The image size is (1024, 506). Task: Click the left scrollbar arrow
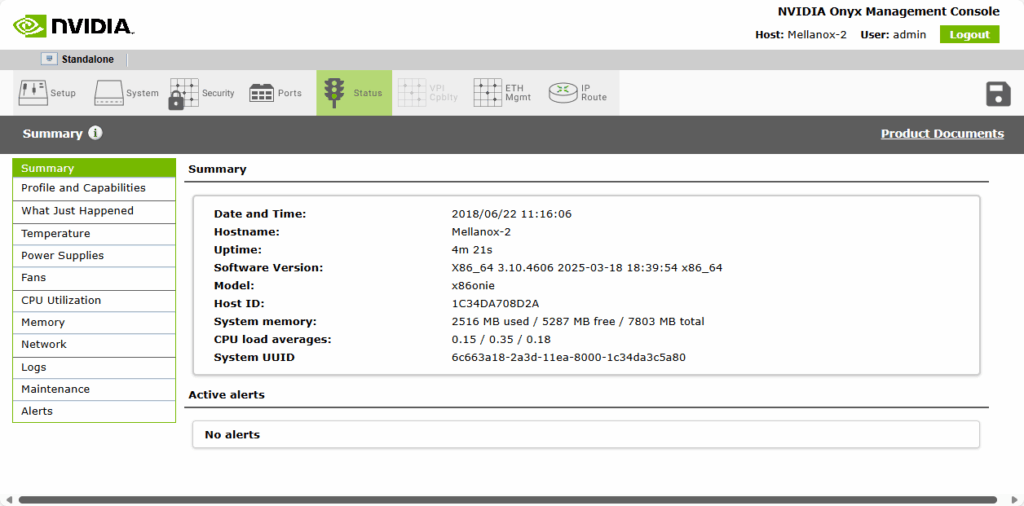tap(8, 499)
